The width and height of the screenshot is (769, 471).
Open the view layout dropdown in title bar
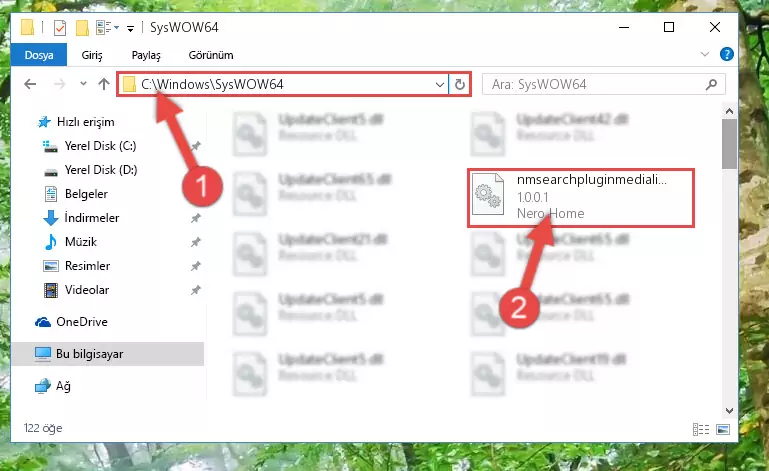[x=108, y=27]
